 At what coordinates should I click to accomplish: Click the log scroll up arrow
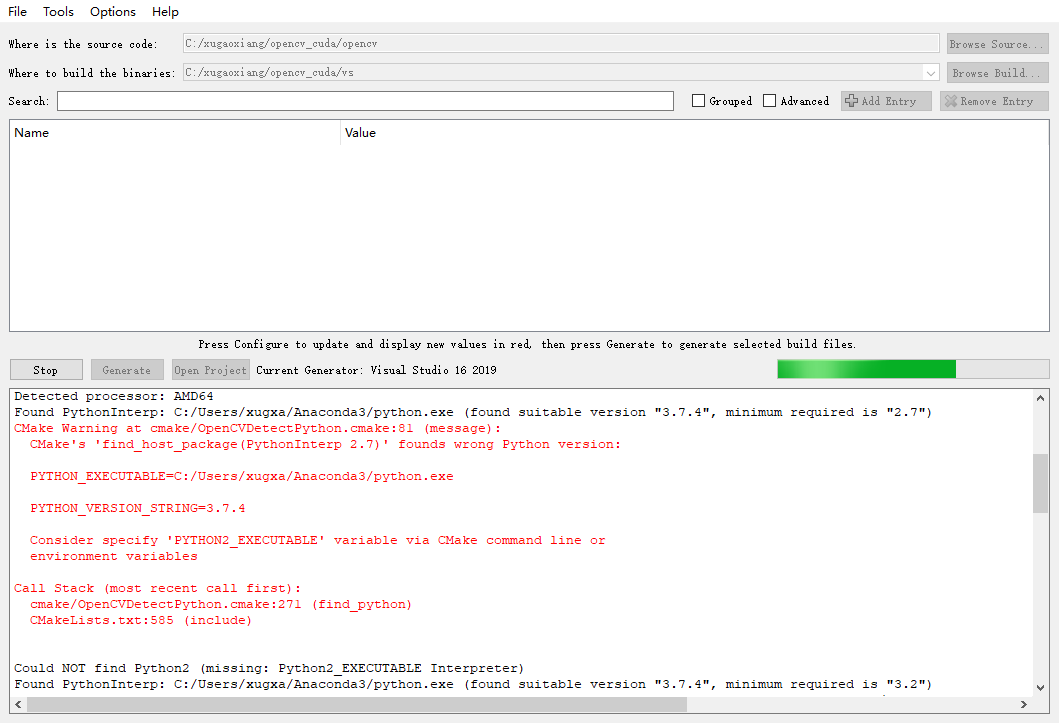pyautogui.click(x=1040, y=398)
